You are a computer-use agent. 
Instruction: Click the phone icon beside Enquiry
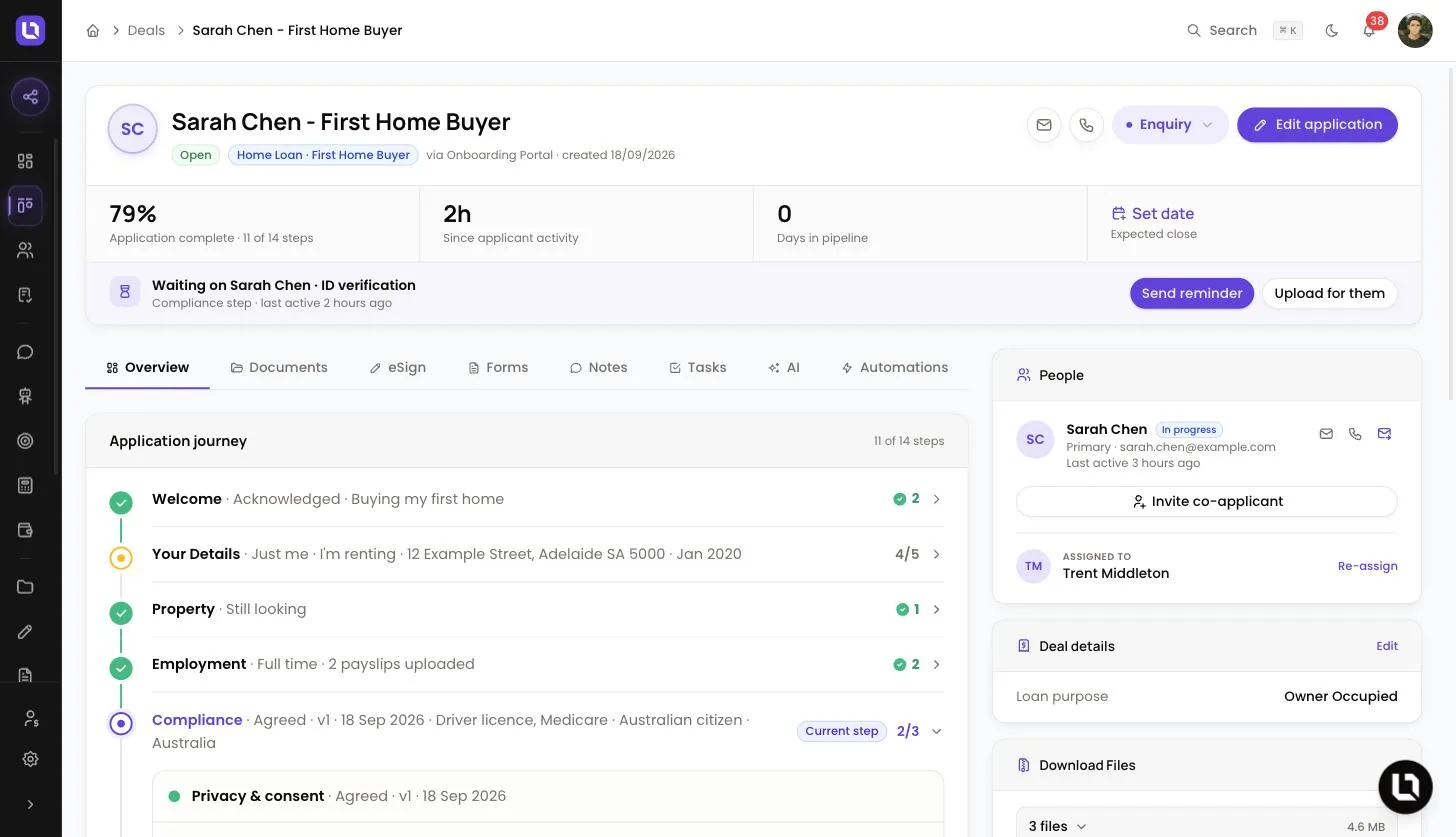[x=1086, y=125]
